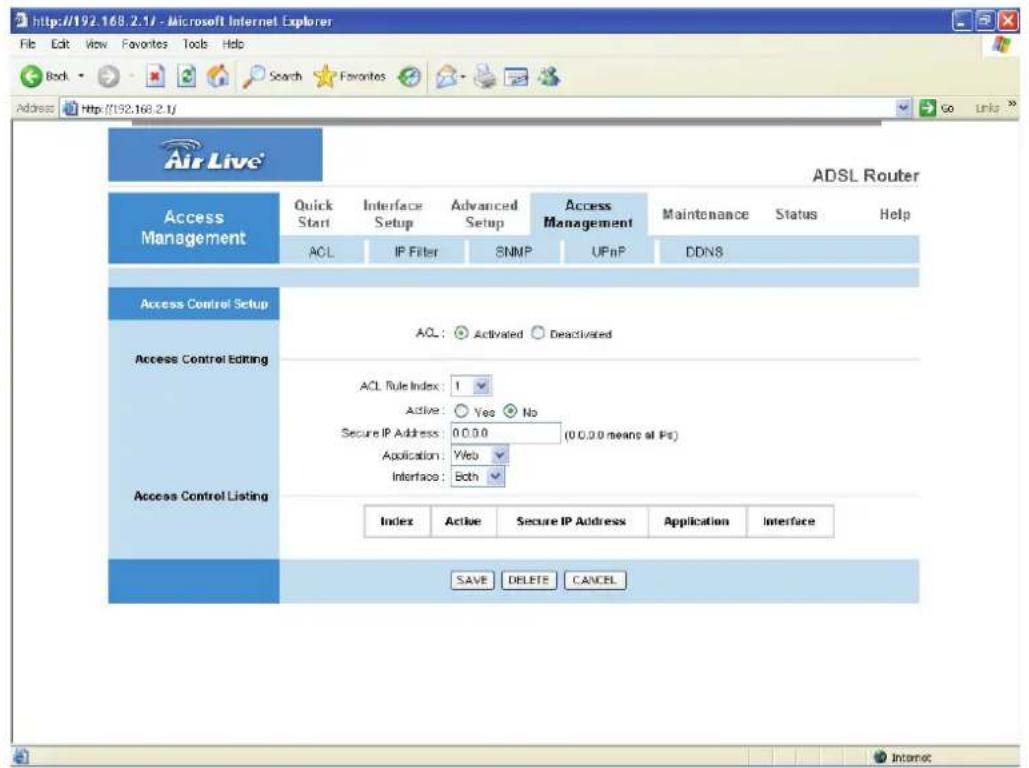Image resolution: width=1029 pixels, height=768 pixels.
Task: Switch to Quick Start tab
Action: coord(314,214)
